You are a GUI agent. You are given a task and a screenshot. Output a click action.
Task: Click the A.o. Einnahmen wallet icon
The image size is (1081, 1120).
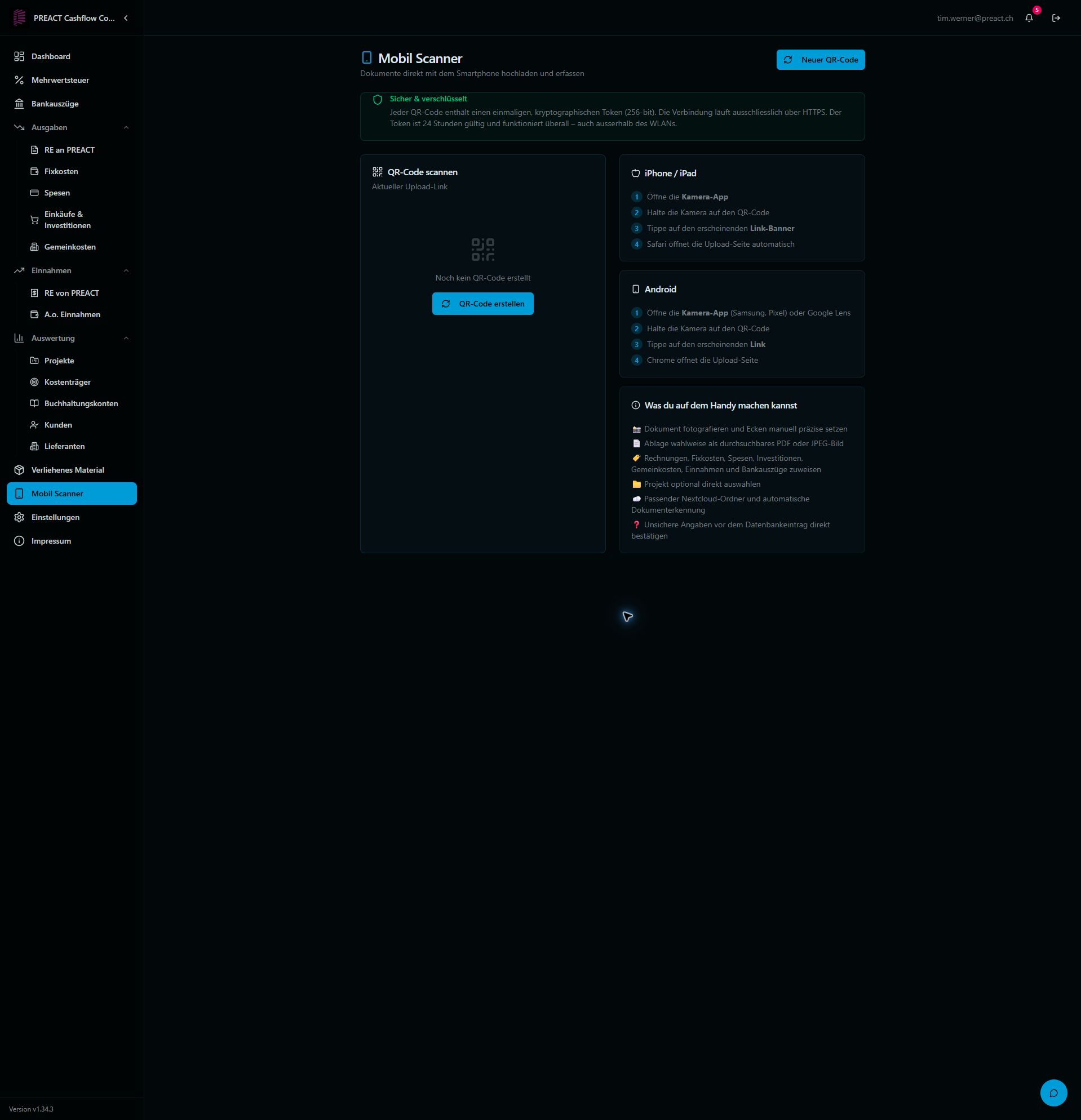[x=34, y=314]
